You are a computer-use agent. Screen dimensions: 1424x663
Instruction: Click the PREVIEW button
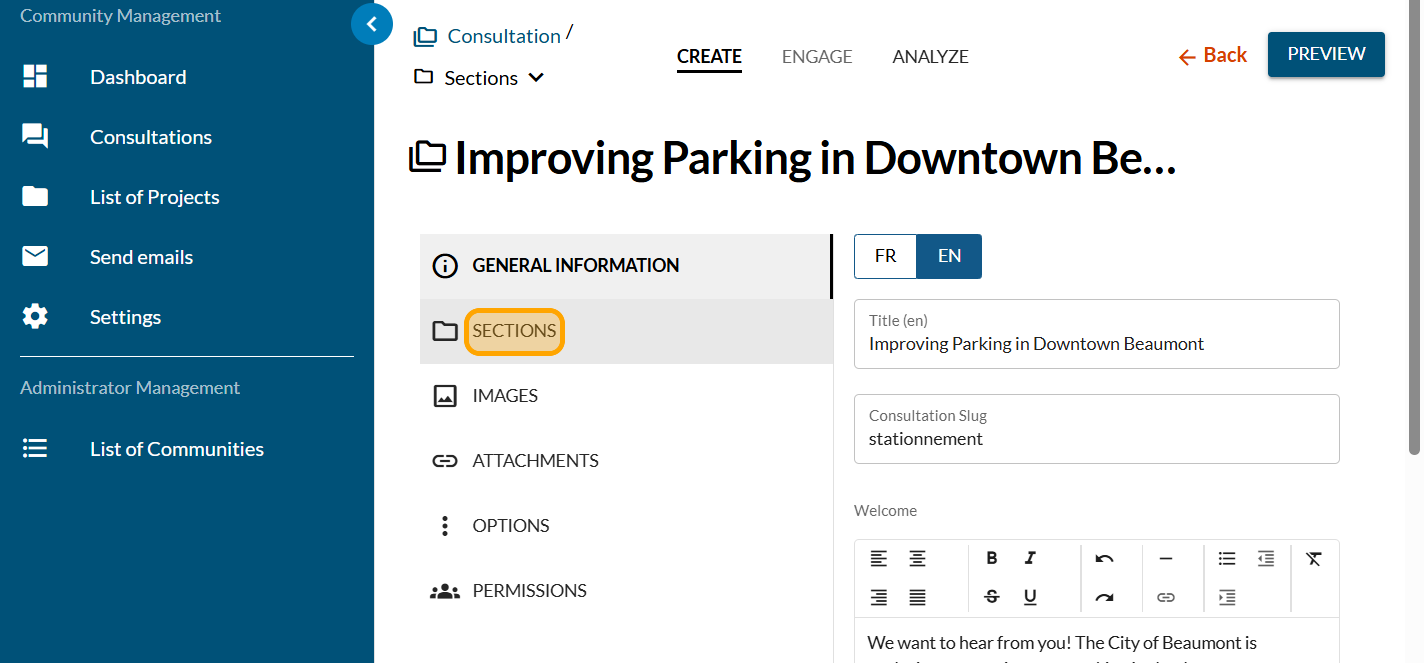pos(1325,54)
